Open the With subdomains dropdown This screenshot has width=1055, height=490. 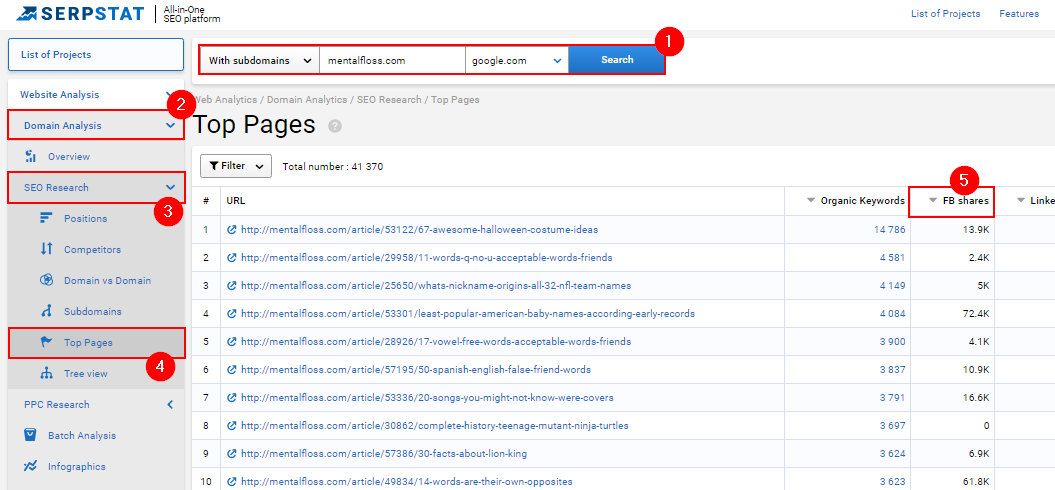259,60
